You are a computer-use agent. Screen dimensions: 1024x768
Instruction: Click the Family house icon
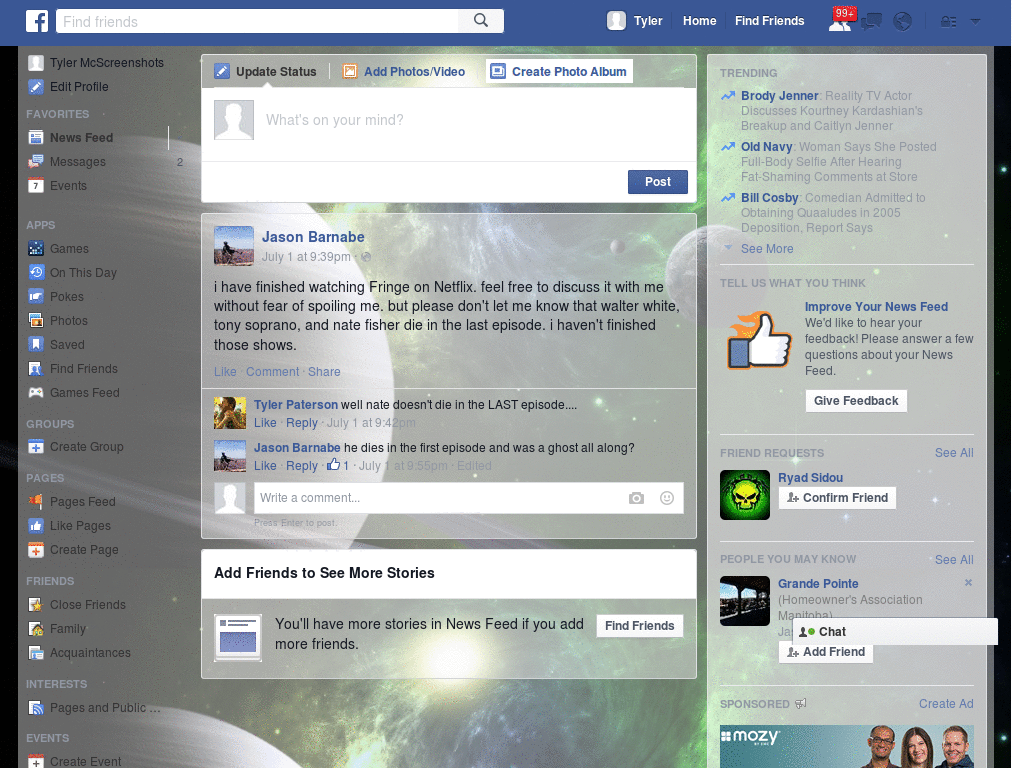[36, 628]
